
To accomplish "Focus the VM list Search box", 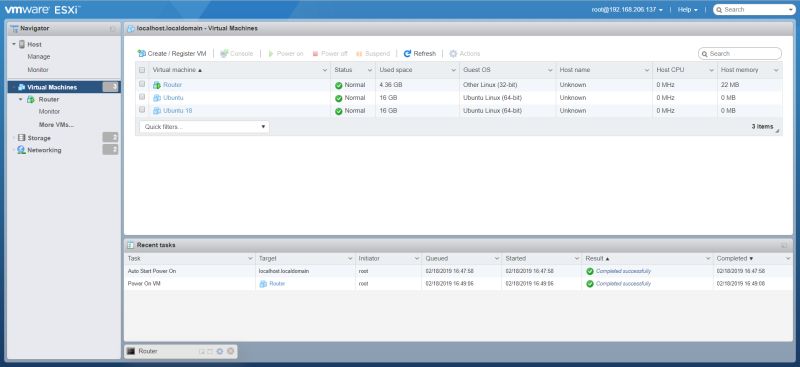I will [x=740, y=54].
